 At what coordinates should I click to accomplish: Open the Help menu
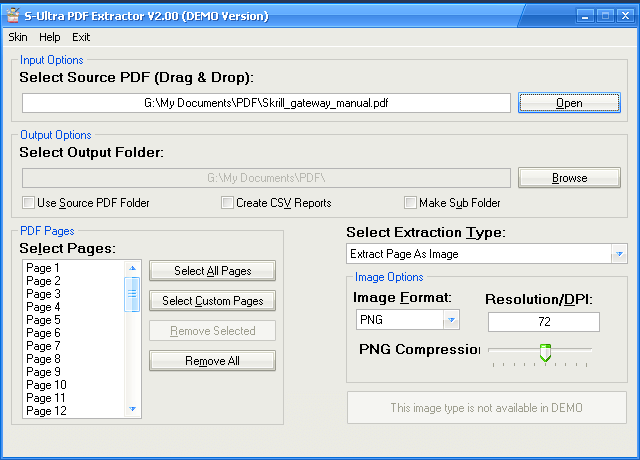point(50,37)
